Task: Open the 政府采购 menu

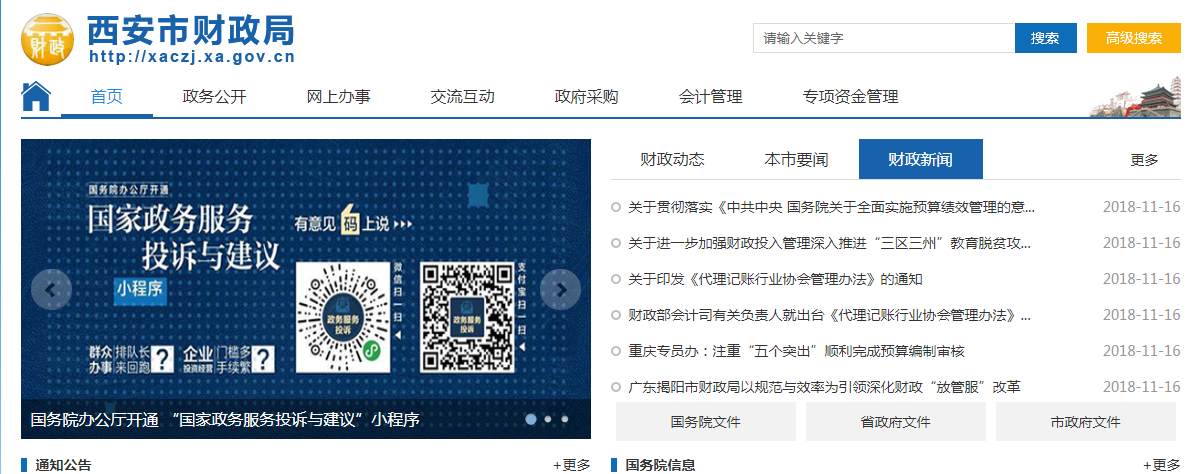Action: 587,97
